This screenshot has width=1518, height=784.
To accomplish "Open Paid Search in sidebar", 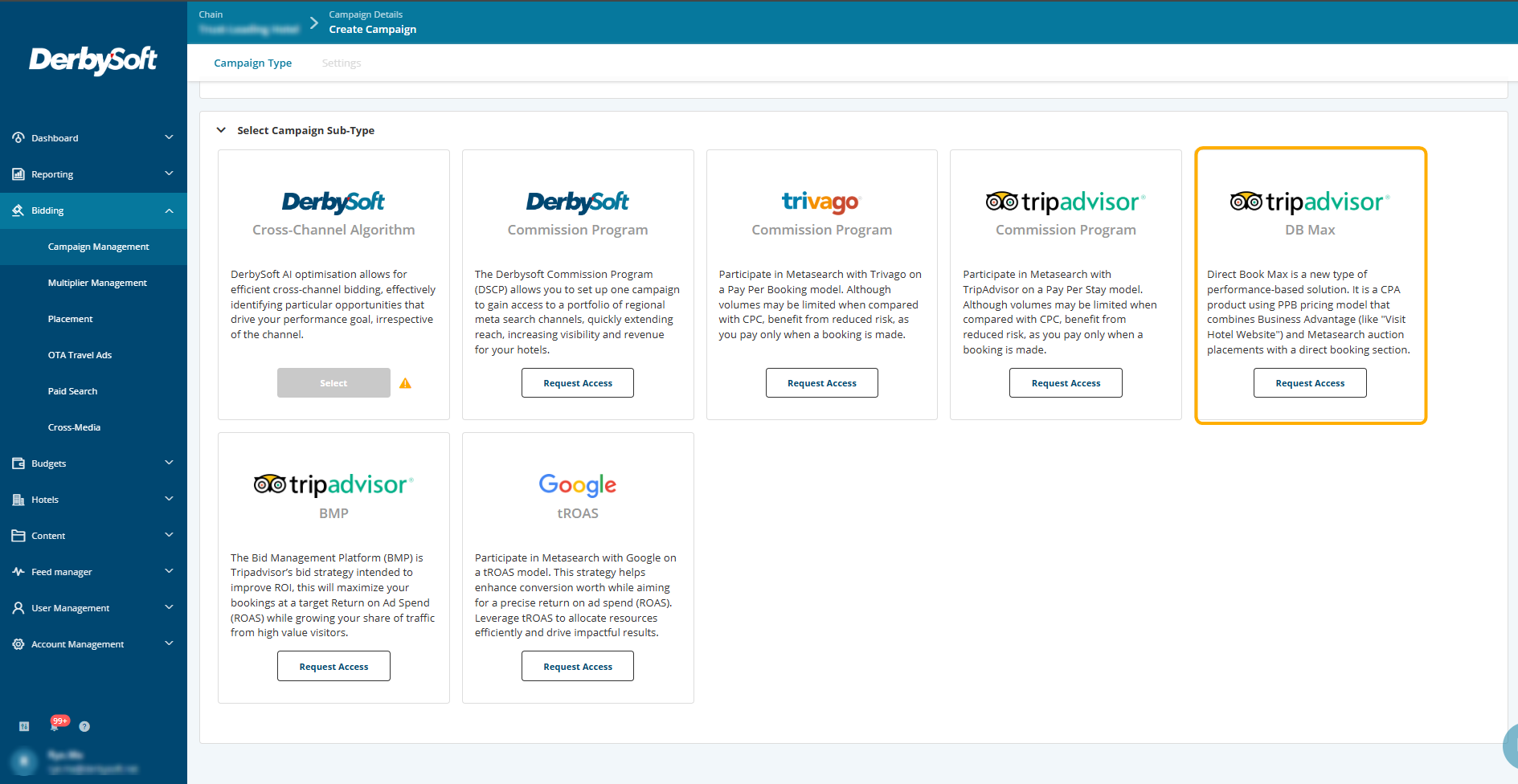I will (93, 391).
